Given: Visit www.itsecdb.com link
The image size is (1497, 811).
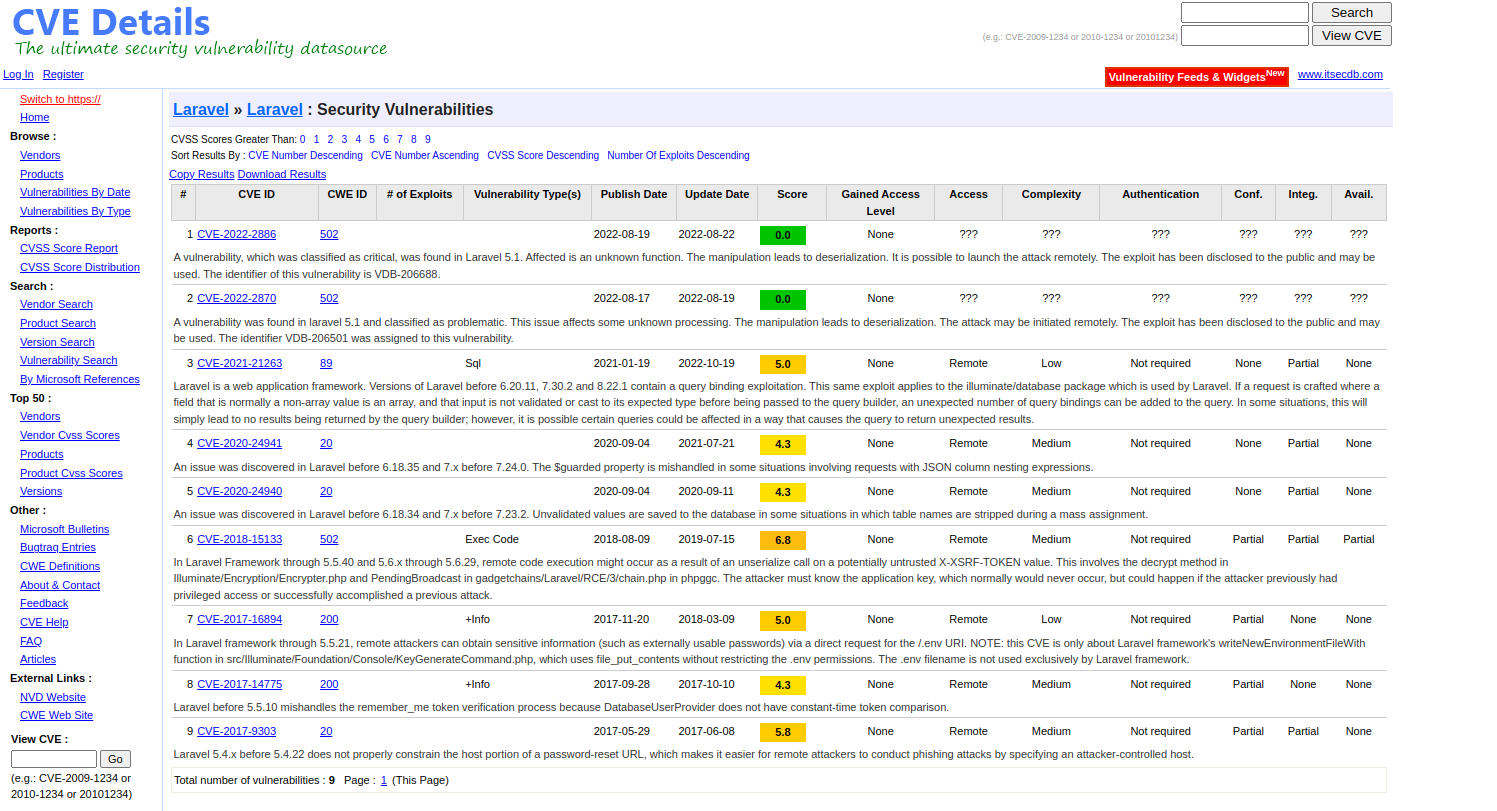Looking at the screenshot, I should 1340,74.
